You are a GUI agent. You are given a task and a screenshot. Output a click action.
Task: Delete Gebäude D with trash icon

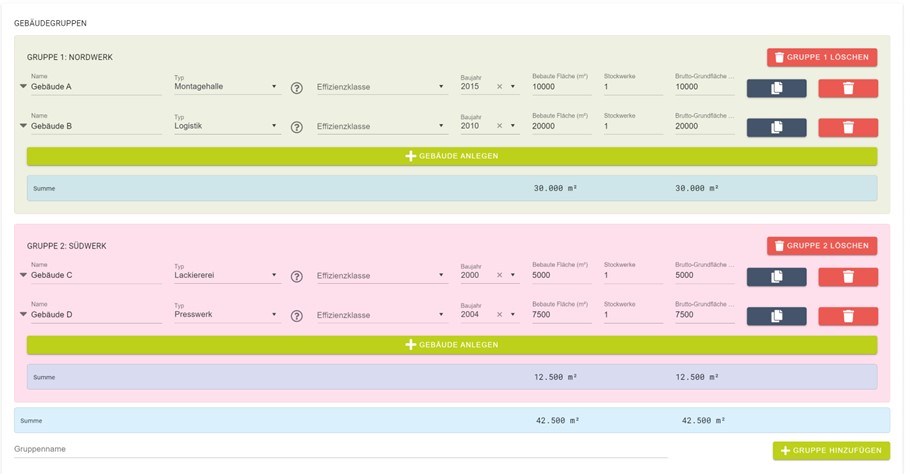coord(848,316)
